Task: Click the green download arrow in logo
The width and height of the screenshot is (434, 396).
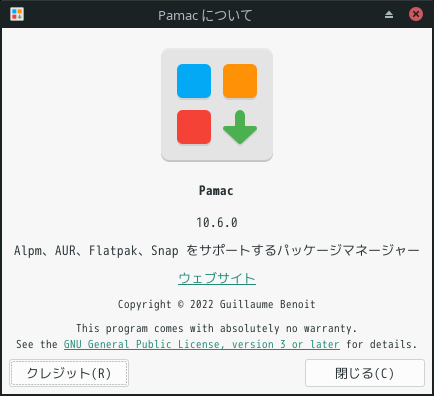Action: pos(240,127)
